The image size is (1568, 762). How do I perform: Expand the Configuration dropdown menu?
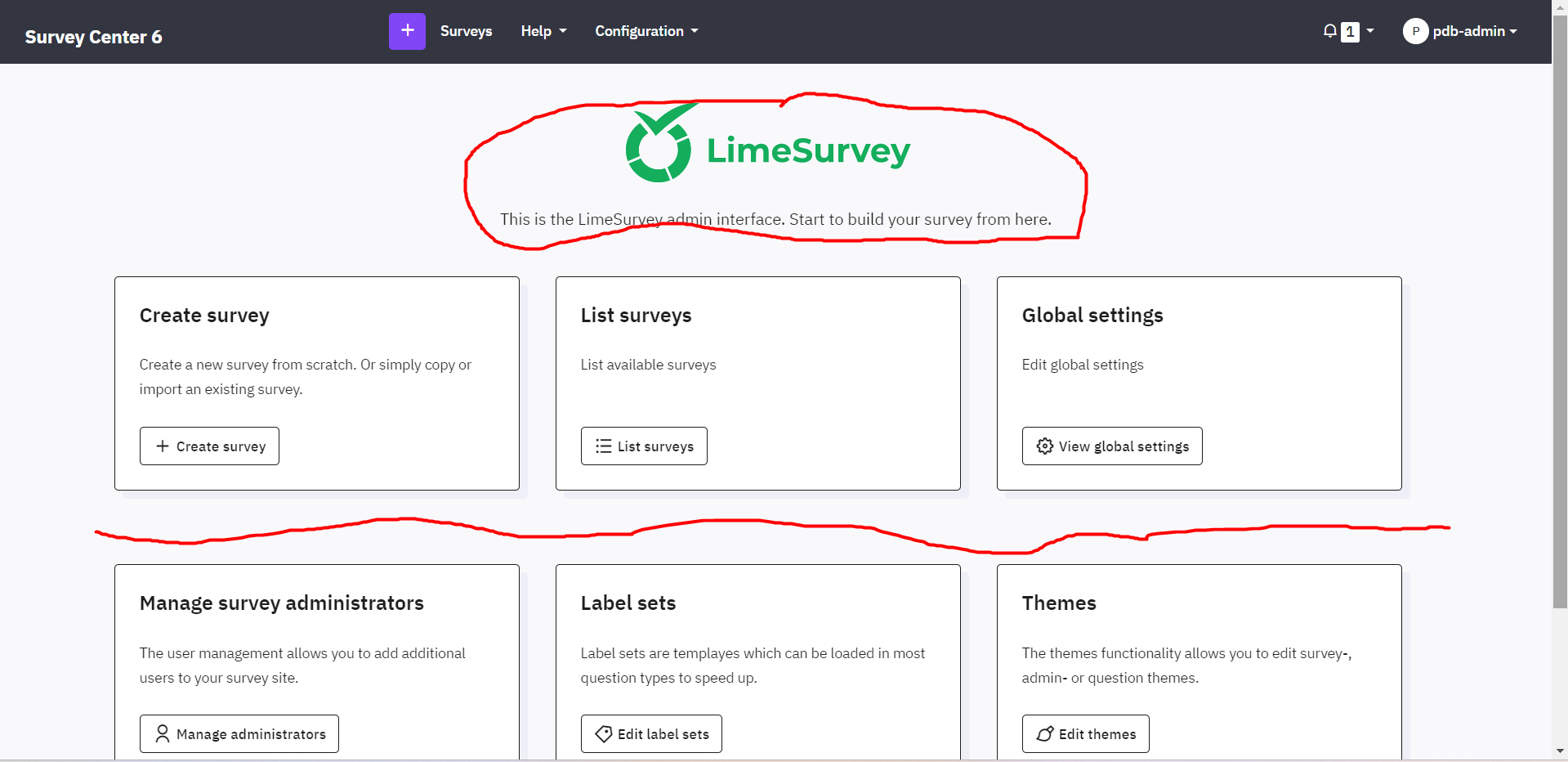[646, 31]
